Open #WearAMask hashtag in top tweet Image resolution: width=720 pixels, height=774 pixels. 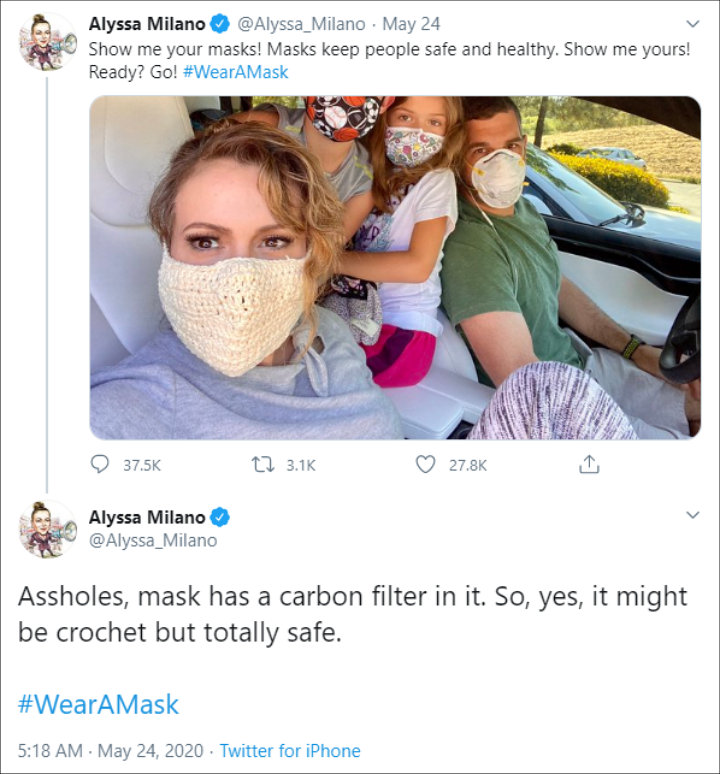(236, 74)
